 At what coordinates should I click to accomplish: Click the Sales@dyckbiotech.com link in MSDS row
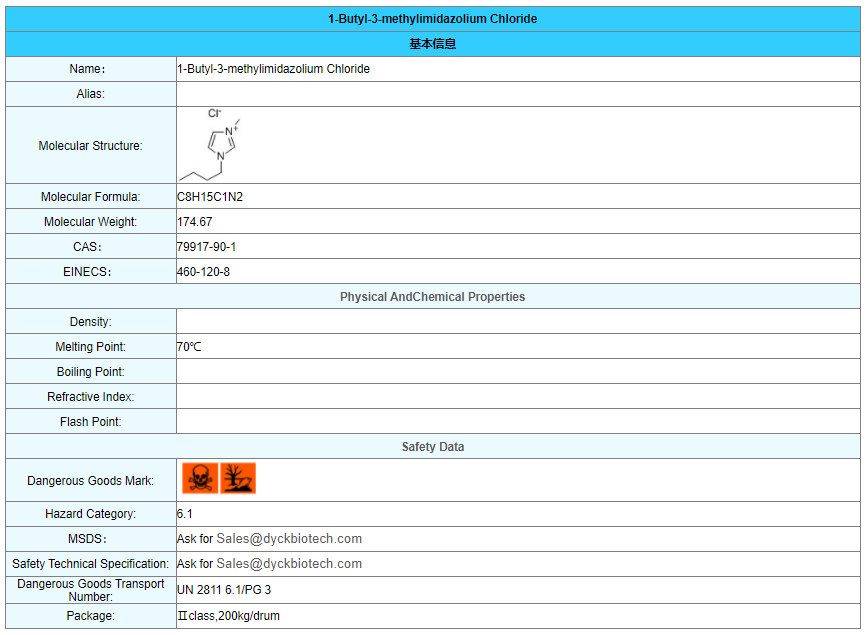point(289,539)
